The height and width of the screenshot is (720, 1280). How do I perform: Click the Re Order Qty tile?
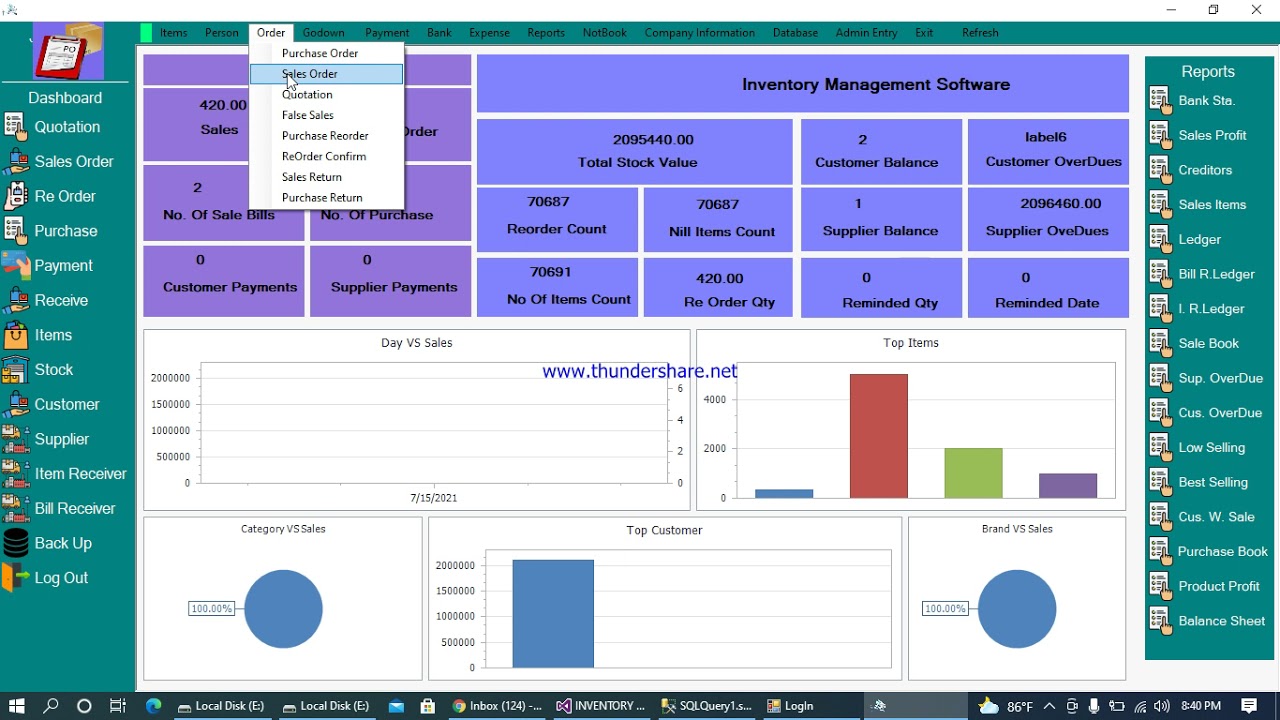tap(718, 288)
